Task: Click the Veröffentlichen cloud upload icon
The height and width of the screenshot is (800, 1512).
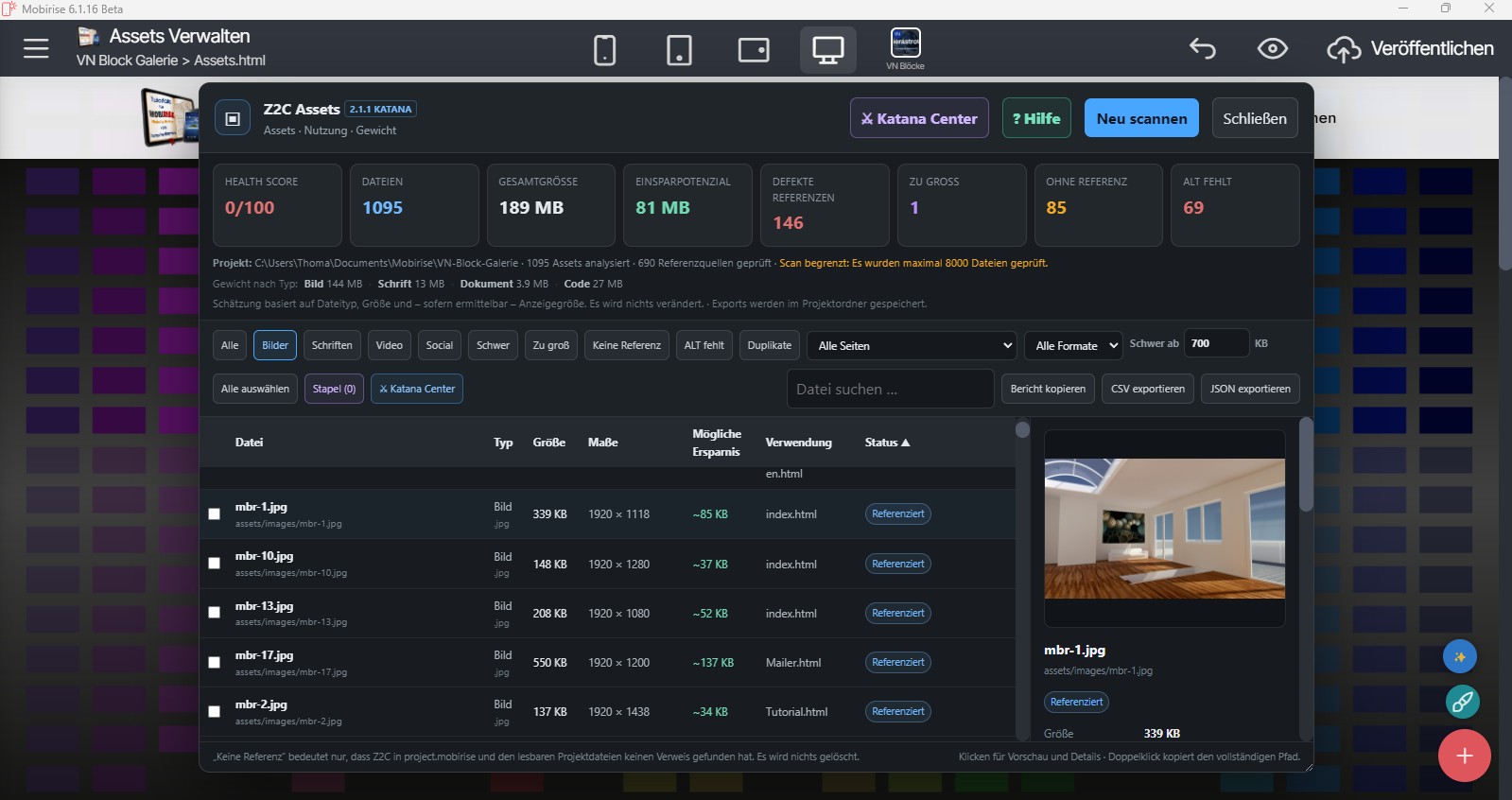Action: coord(1344,49)
